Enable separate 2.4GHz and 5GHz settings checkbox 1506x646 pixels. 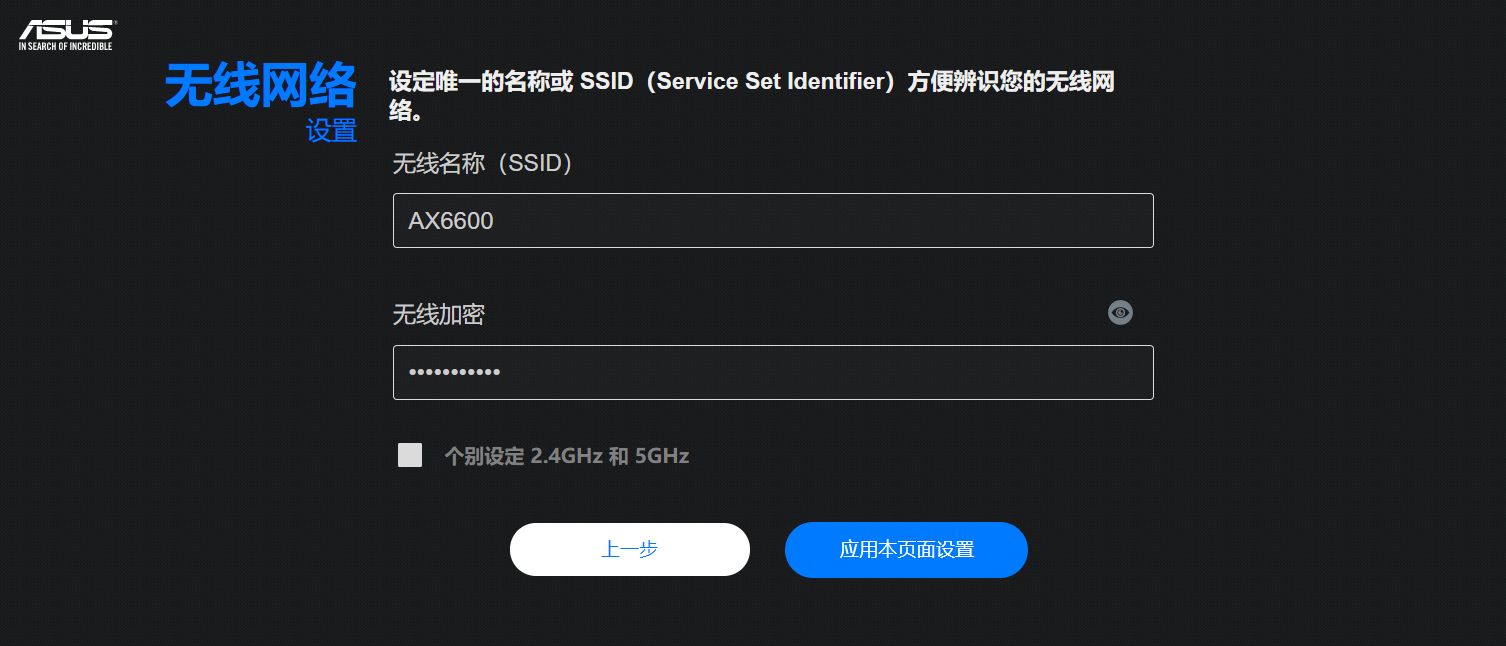(410, 455)
